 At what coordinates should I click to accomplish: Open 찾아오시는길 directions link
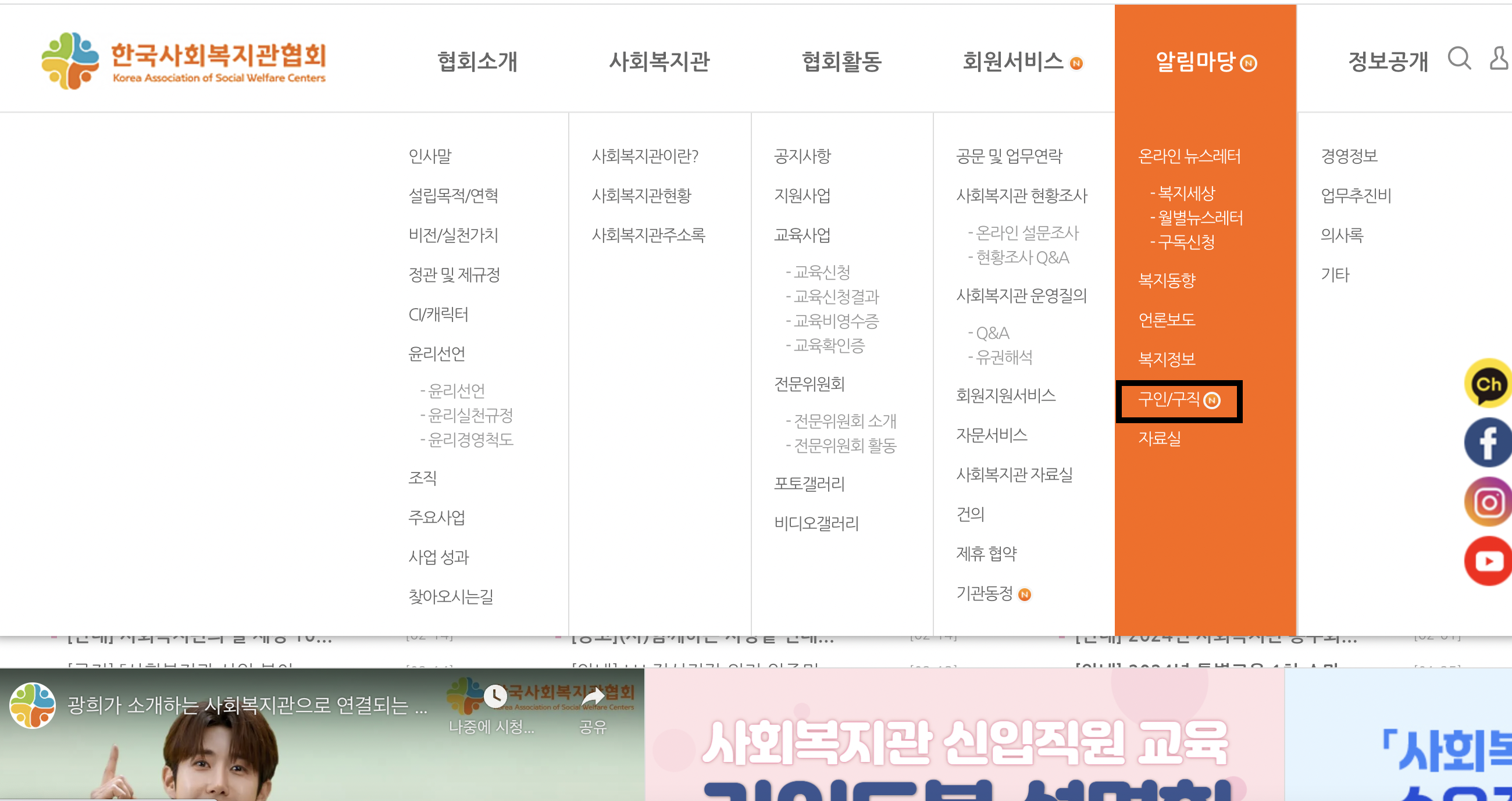tap(451, 596)
